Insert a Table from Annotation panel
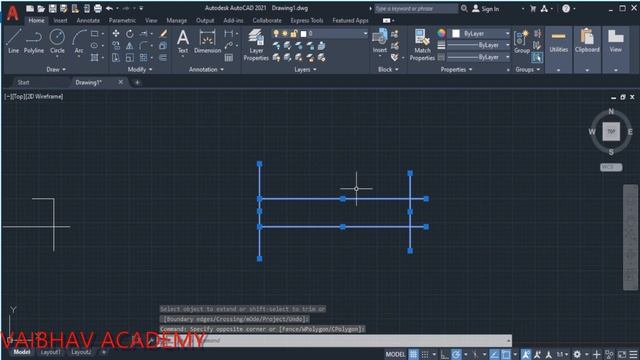The width and height of the screenshot is (640, 360). click(229, 58)
